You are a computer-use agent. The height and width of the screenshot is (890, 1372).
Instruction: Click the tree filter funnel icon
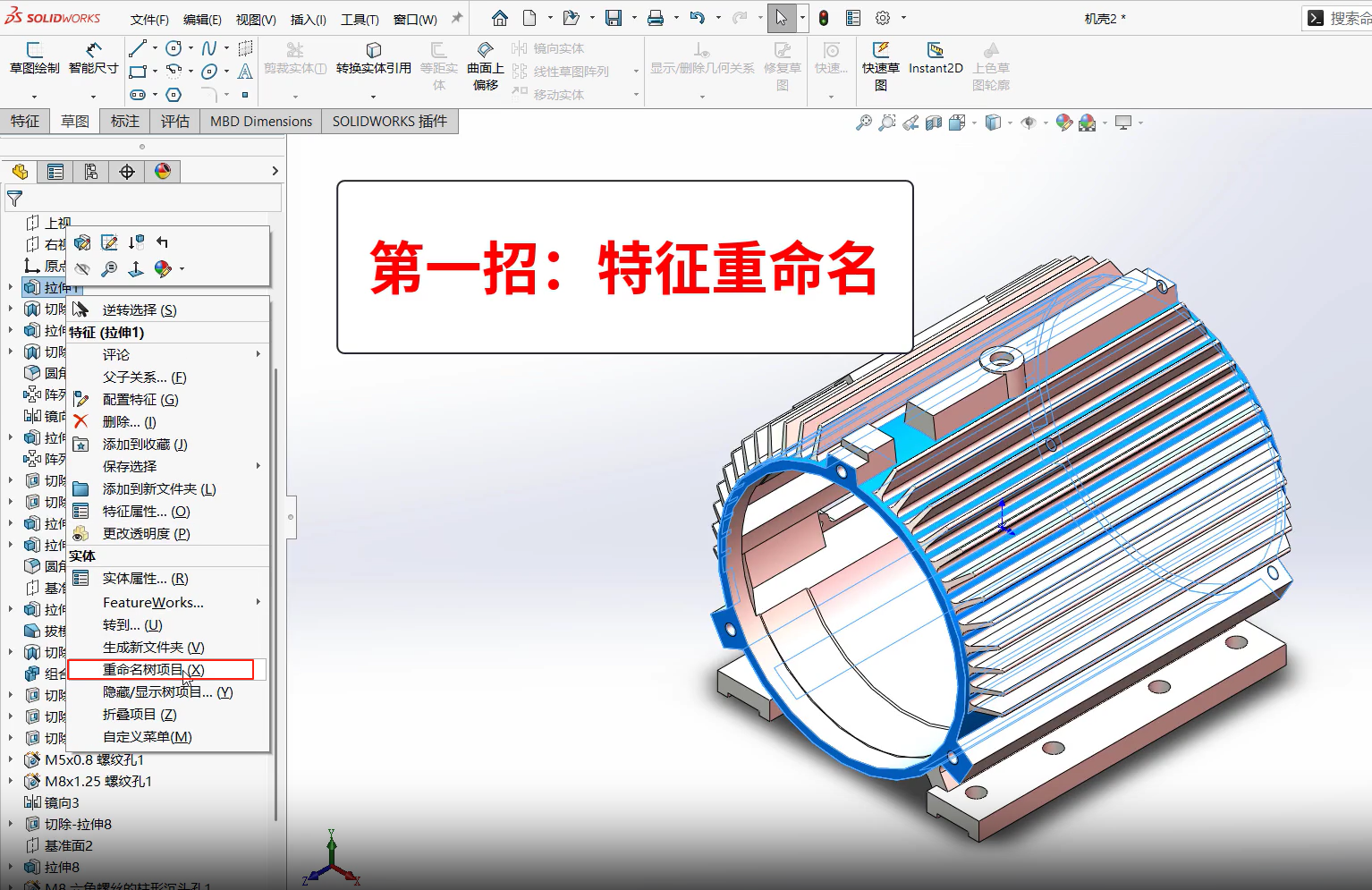tap(15, 199)
